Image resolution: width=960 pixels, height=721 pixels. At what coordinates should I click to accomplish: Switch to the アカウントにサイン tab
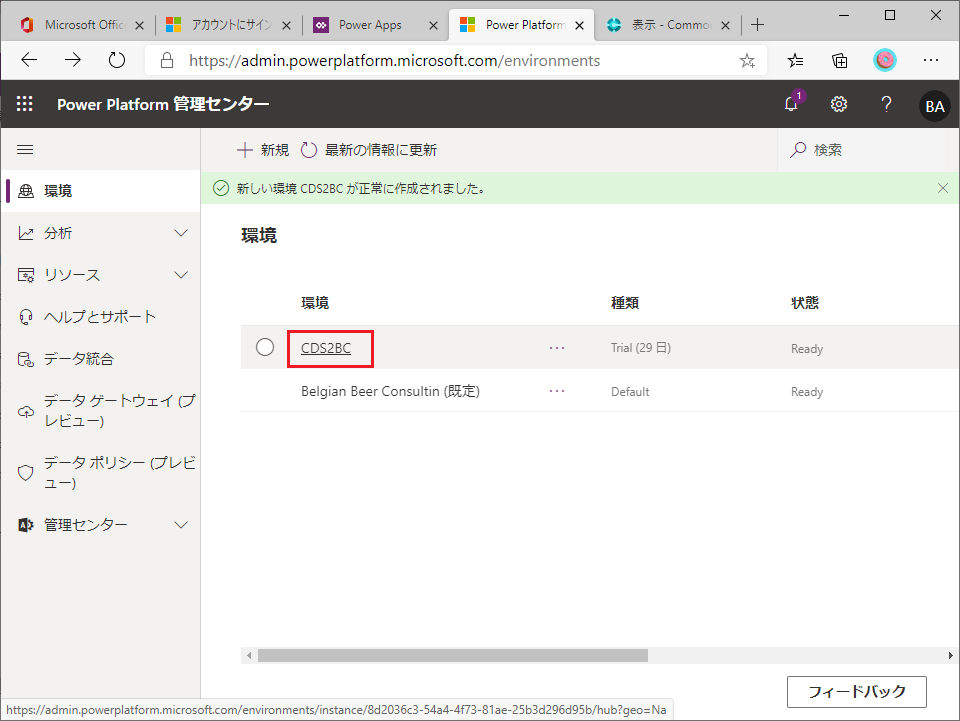228,24
